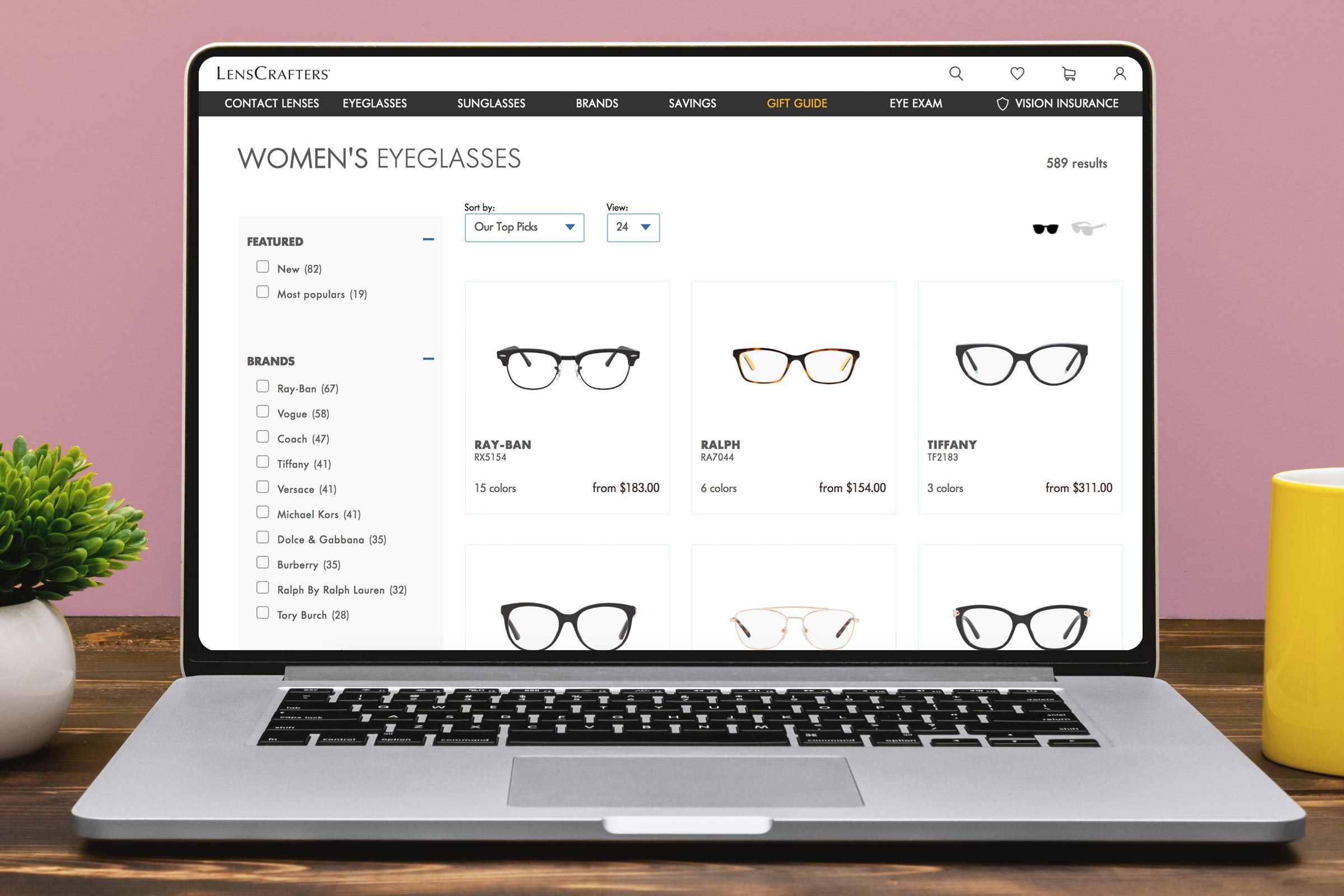Viewport: 1344px width, 896px height.
Task: Click the Featured section collapse minus icon
Action: click(428, 240)
